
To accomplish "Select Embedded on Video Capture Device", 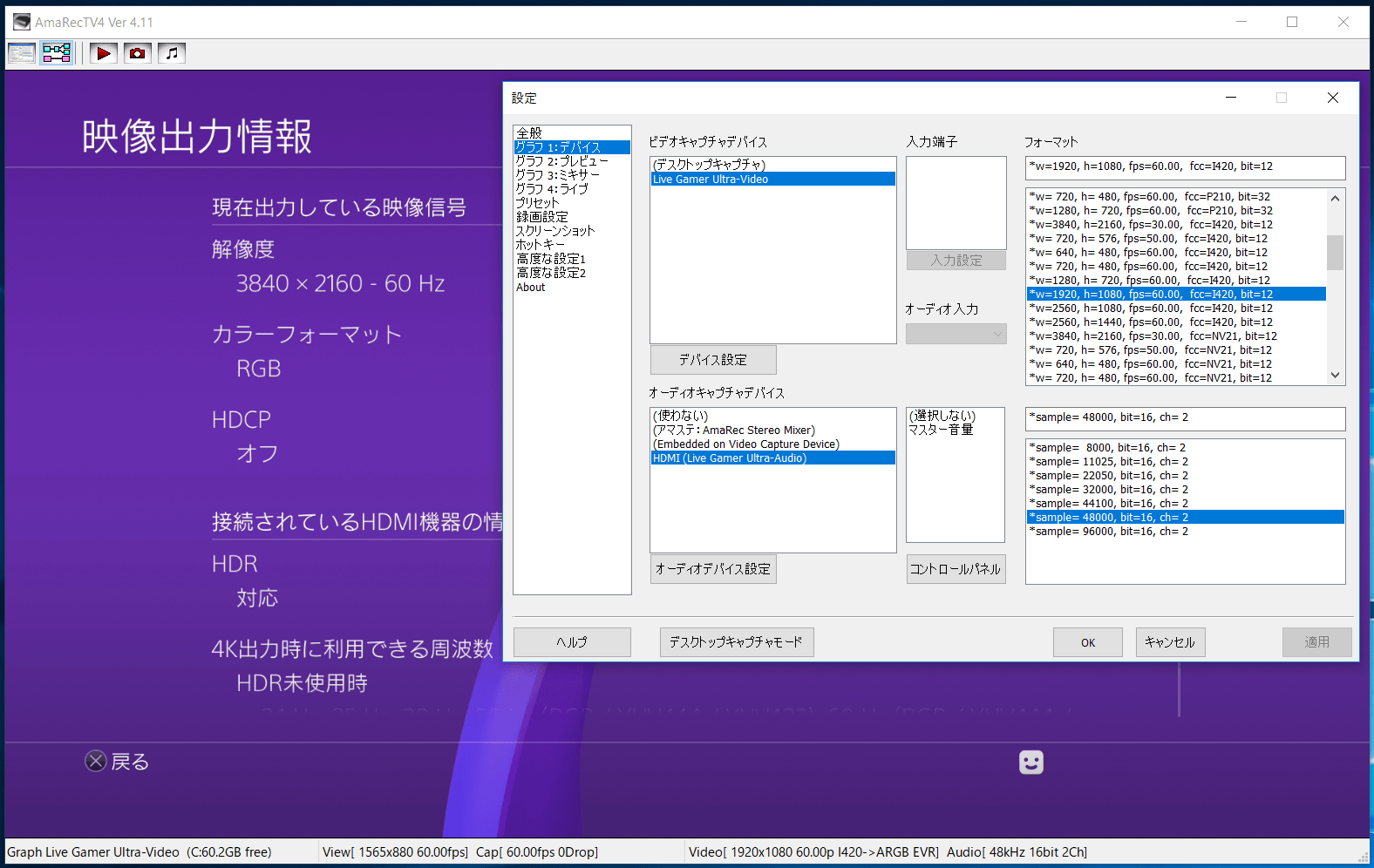I will click(773, 444).
